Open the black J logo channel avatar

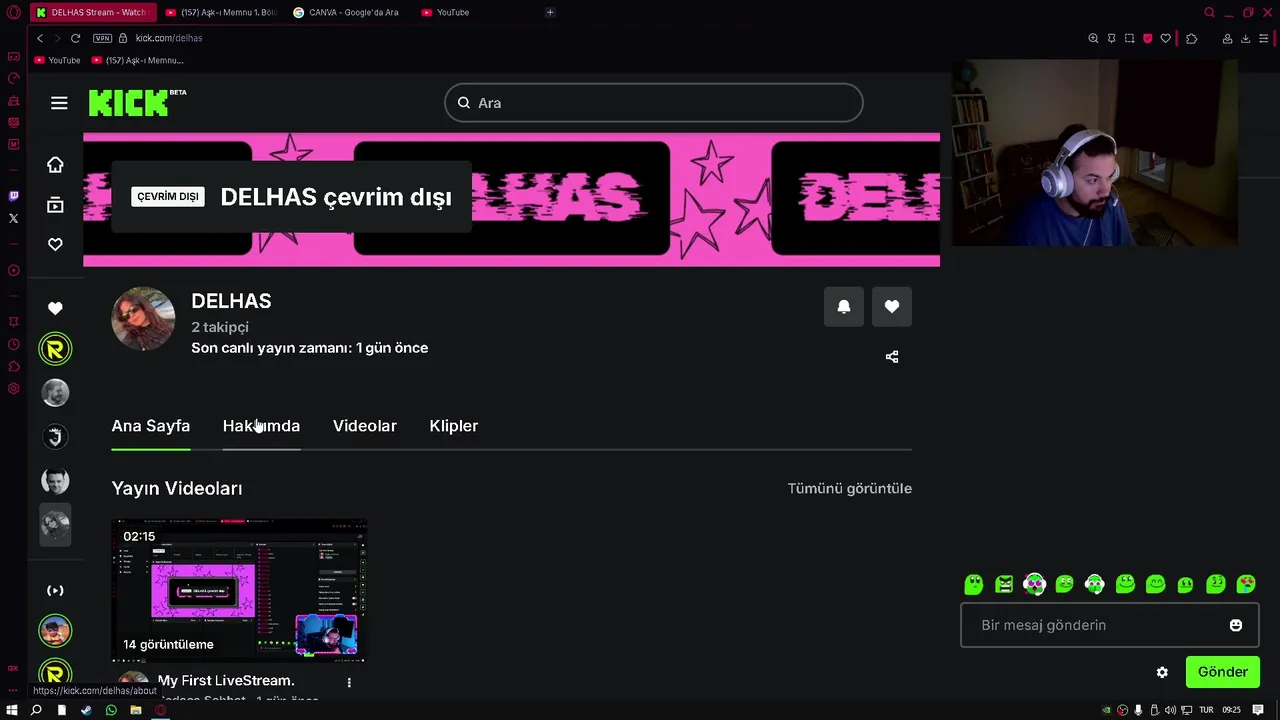coord(55,437)
